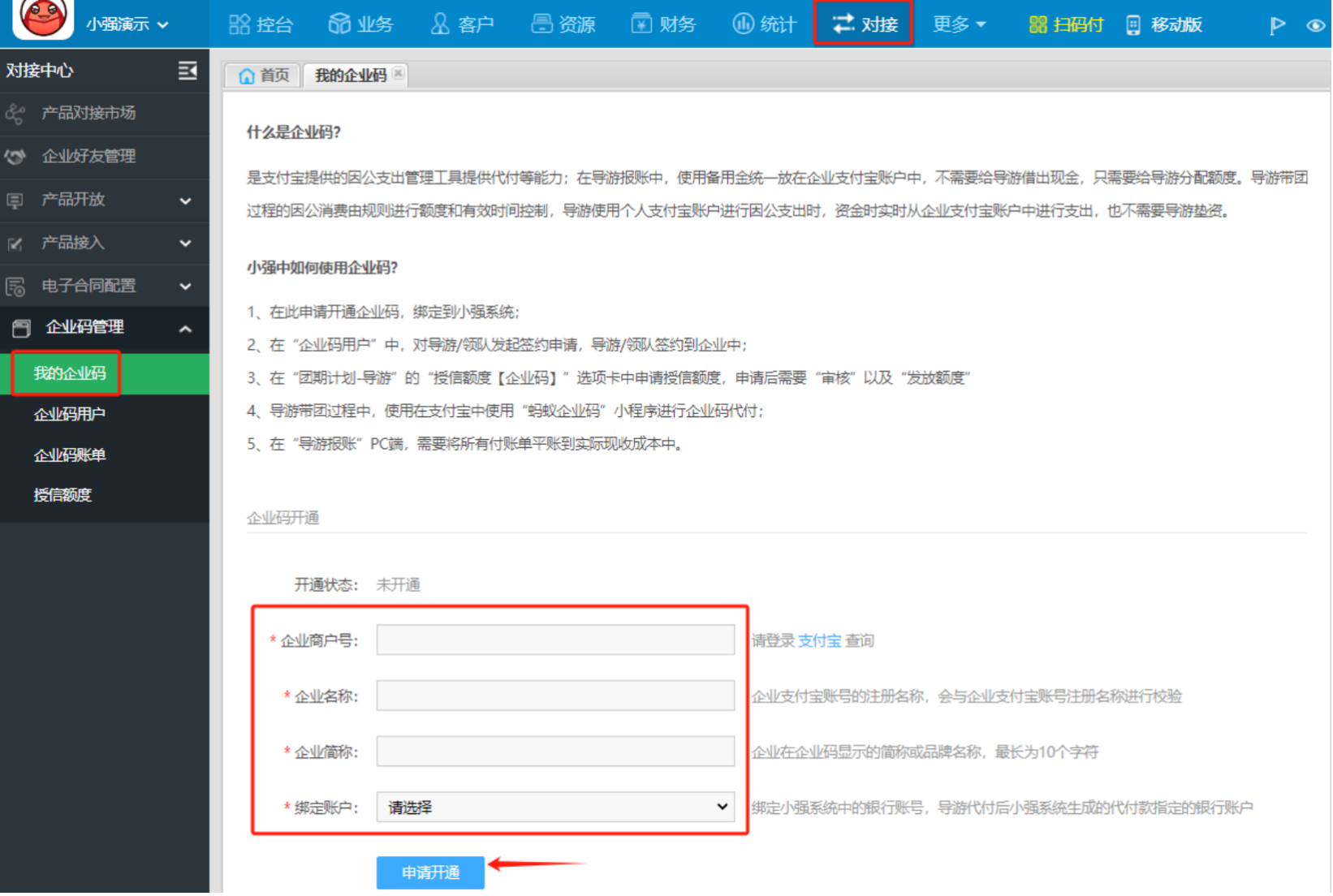
Task: Switch to the 首页 tab
Action: coord(263,75)
